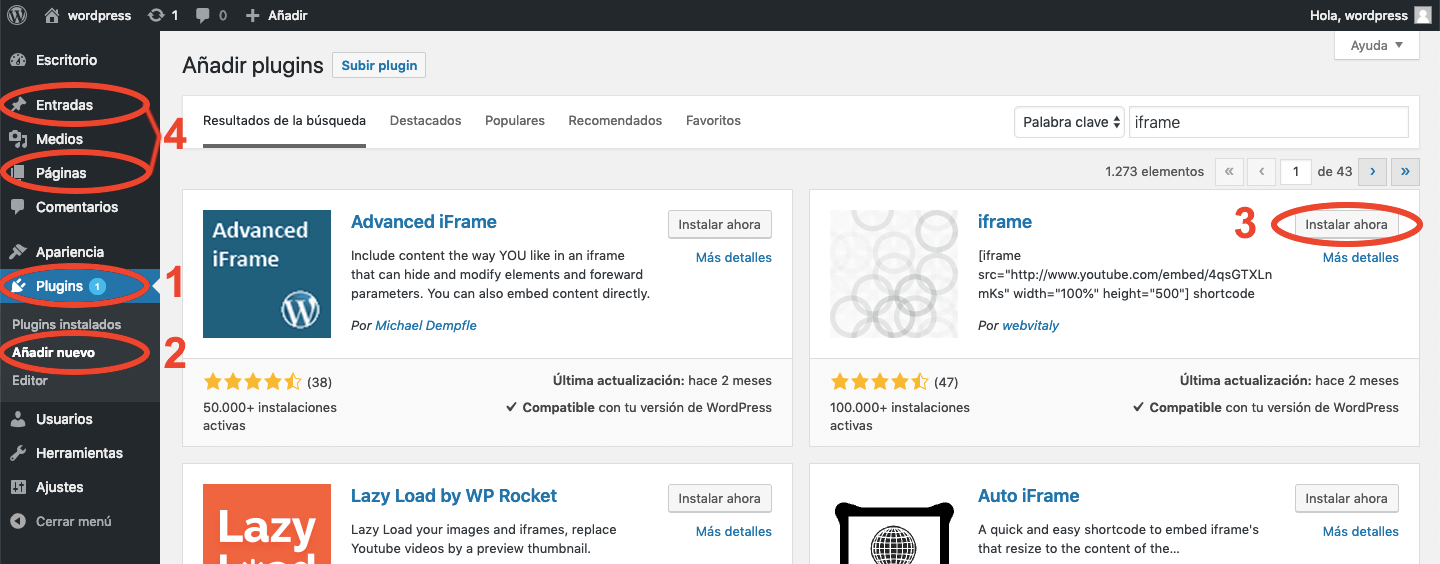Switch to the Destacados tab
Image resolution: width=1440 pixels, height=564 pixels.
click(426, 121)
